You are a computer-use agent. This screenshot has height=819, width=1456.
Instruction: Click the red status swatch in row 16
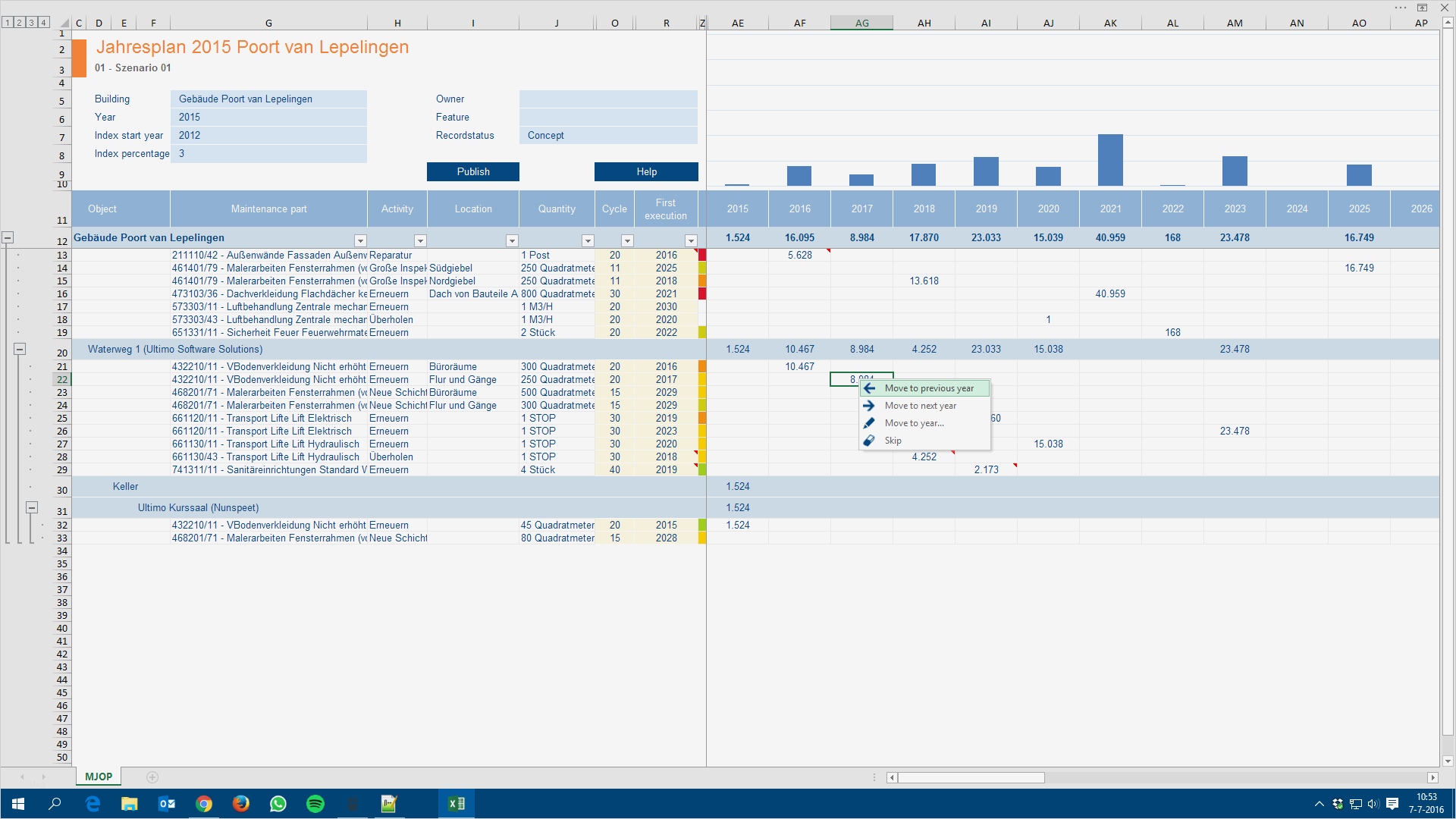click(x=702, y=294)
